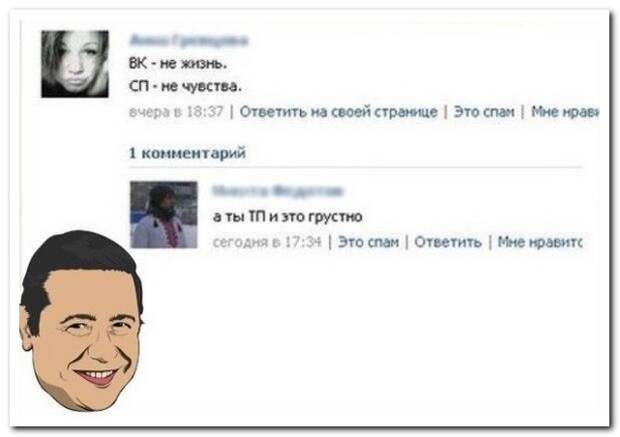620x437 pixels.
Task: Select comment text 'а ты ТП и это грустно'
Action: 287,217
